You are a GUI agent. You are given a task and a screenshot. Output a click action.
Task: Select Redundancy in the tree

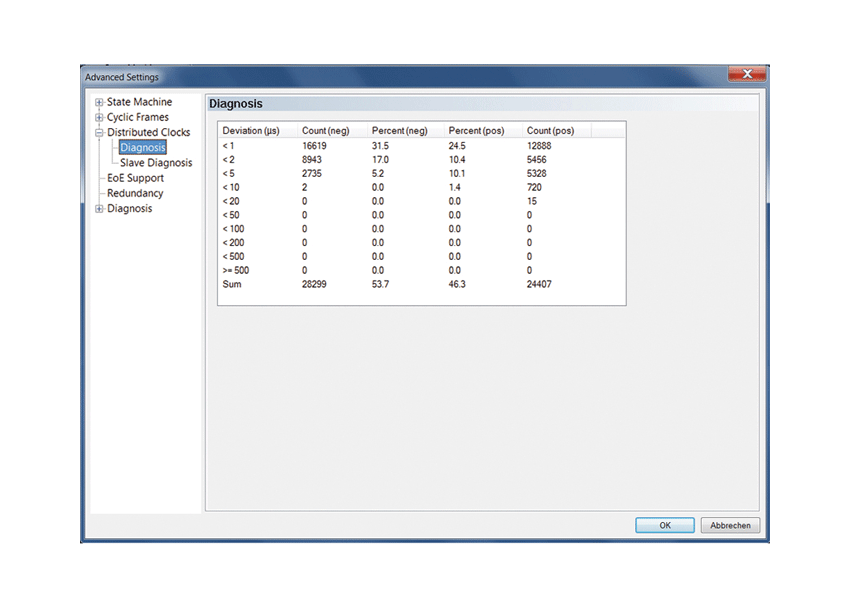(135, 193)
